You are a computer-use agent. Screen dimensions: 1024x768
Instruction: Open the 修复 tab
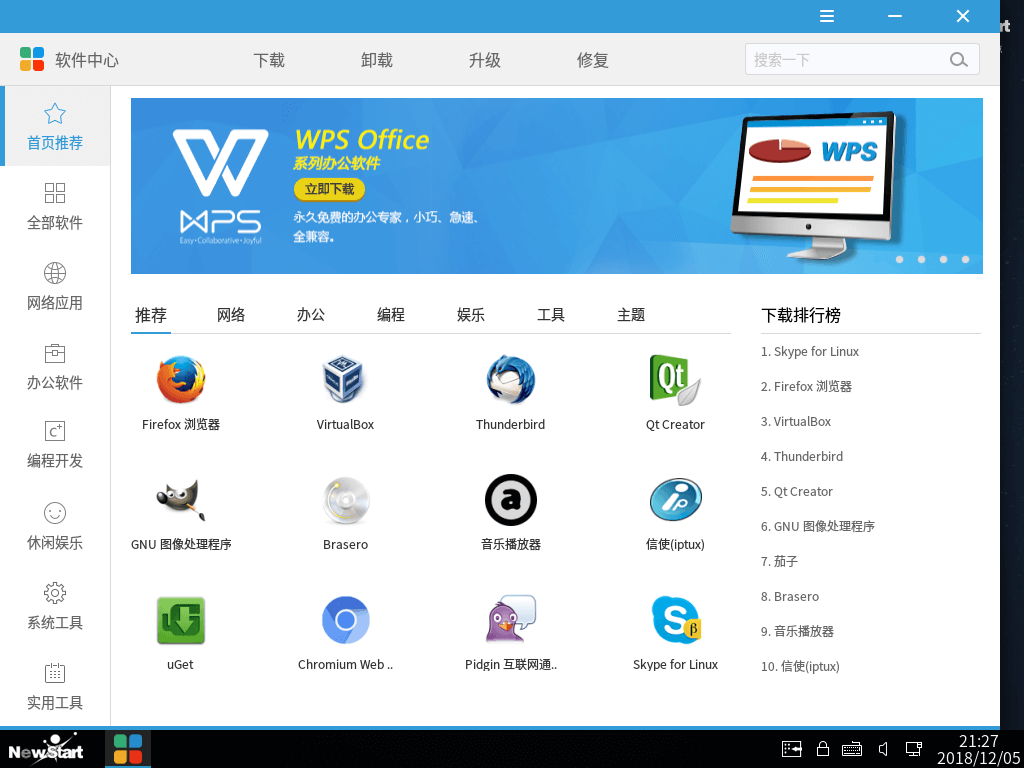[x=592, y=60]
